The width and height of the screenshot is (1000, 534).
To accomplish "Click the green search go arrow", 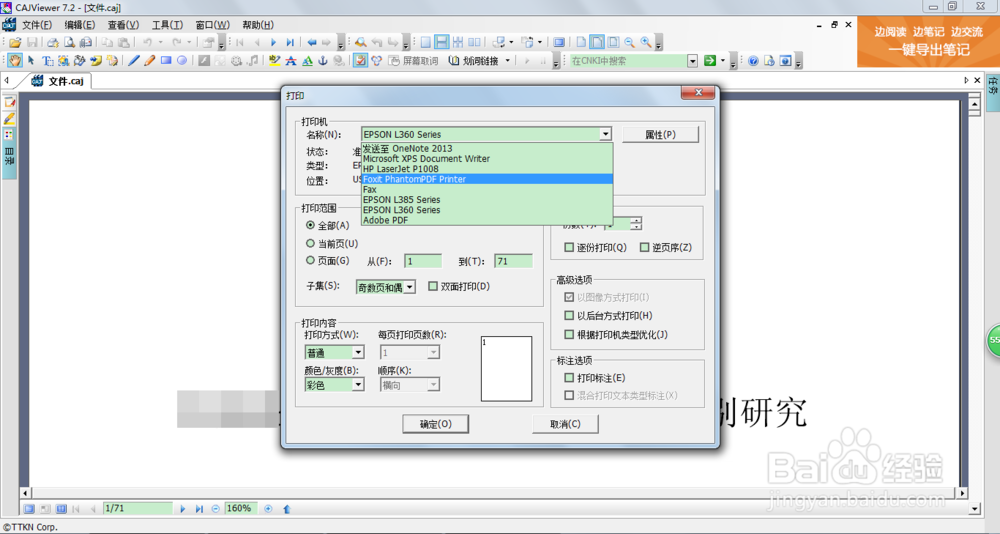I will pos(710,61).
